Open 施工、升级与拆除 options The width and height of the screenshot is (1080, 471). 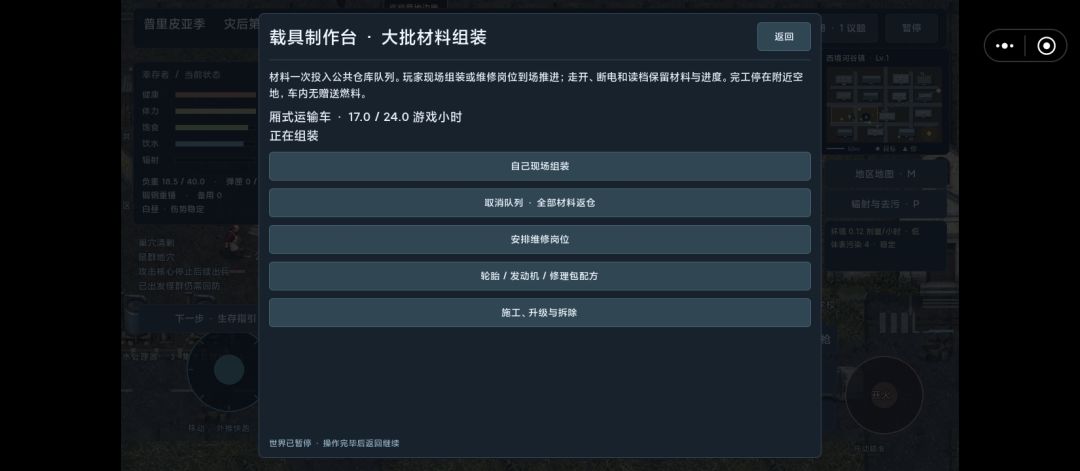539,313
